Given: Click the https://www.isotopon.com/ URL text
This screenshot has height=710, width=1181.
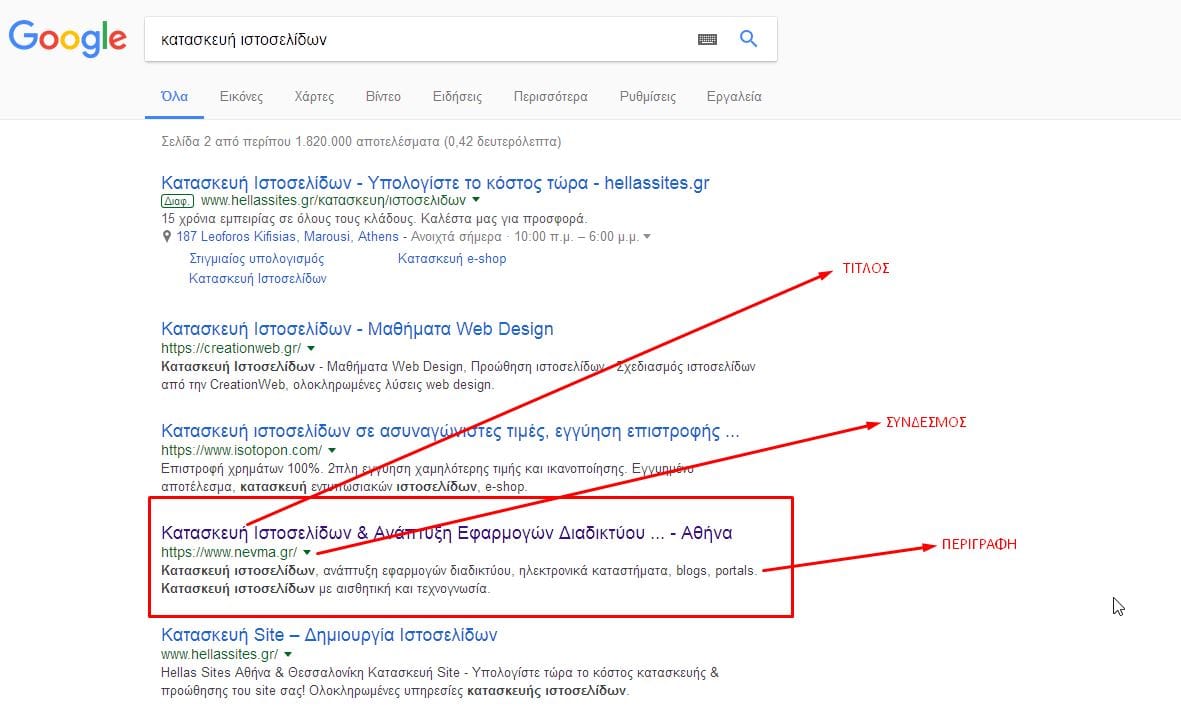Looking at the screenshot, I should pyautogui.click(x=242, y=450).
